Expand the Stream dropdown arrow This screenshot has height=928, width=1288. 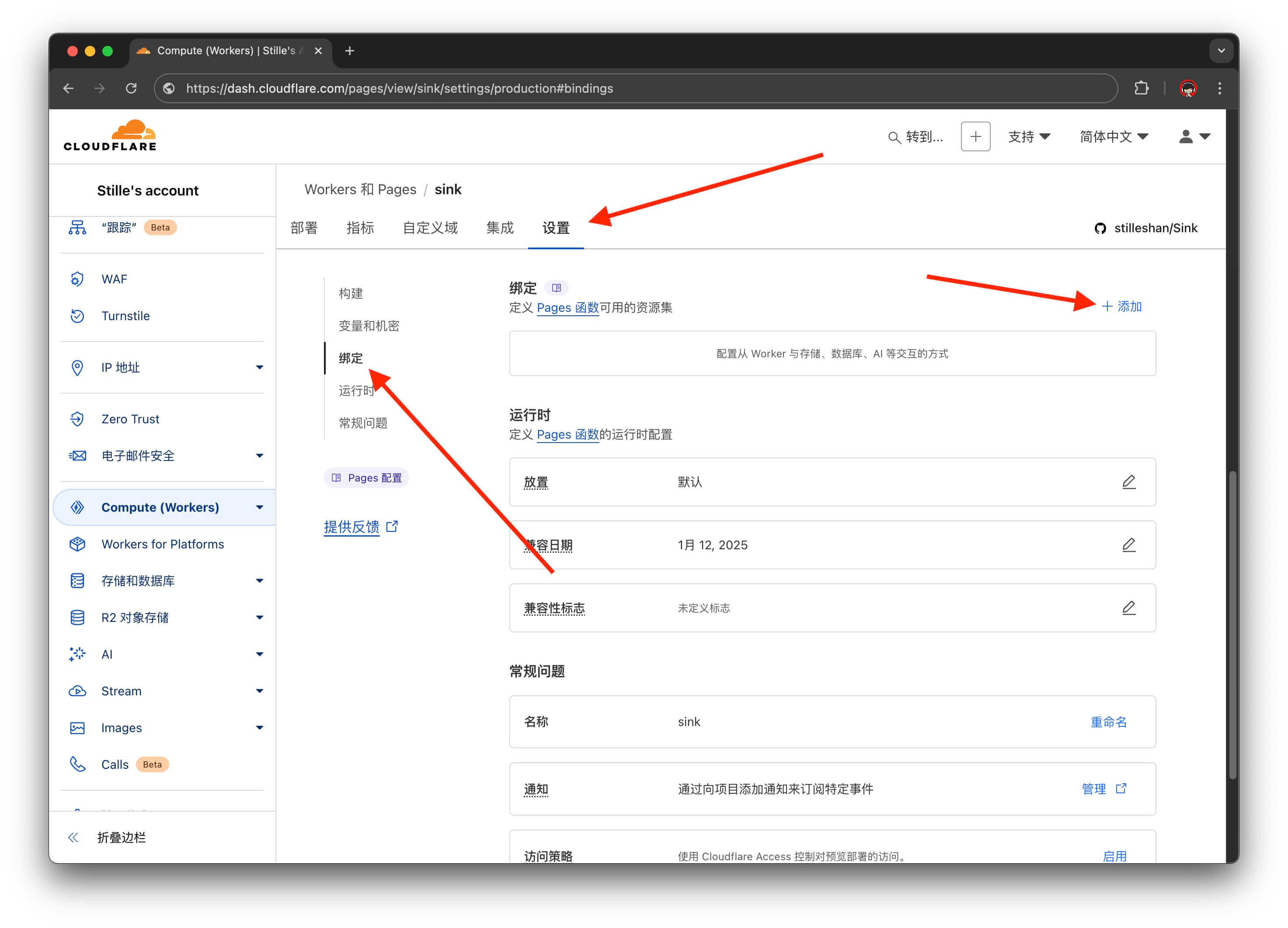[x=260, y=691]
